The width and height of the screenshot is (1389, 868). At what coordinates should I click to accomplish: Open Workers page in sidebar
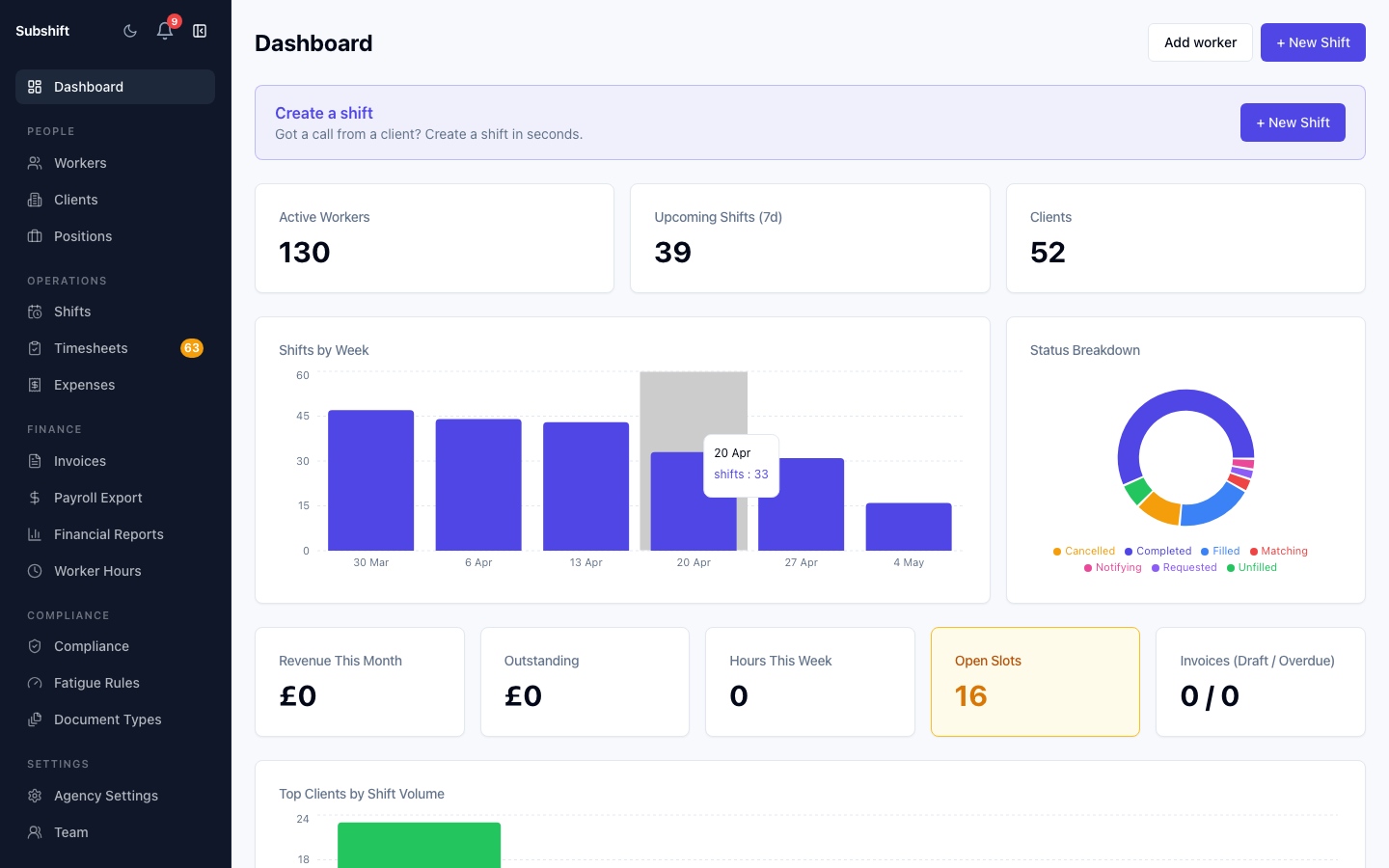click(115, 163)
